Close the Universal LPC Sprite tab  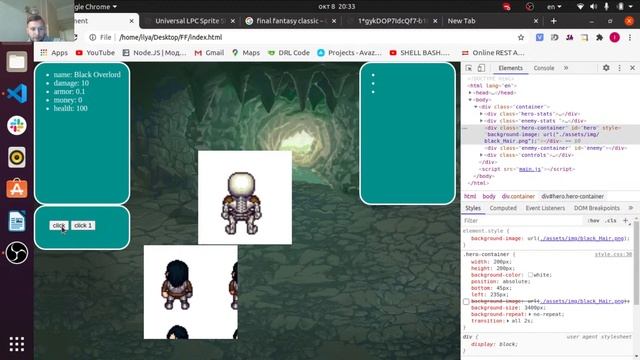(x=233, y=21)
